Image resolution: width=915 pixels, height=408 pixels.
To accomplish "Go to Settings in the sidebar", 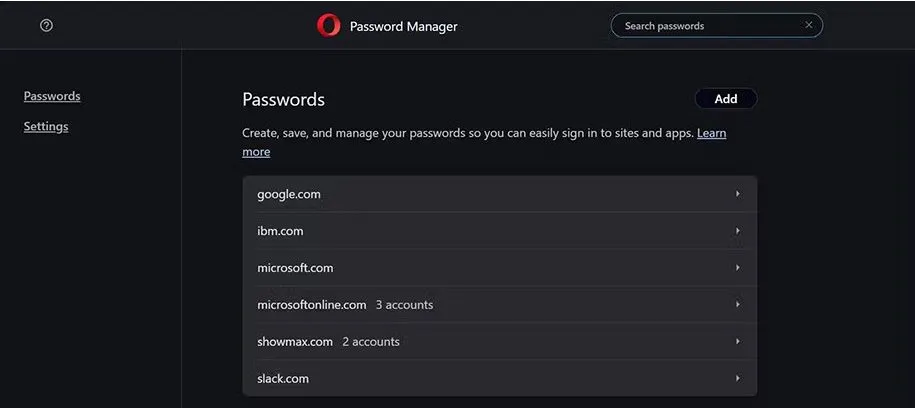I will (x=46, y=127).
